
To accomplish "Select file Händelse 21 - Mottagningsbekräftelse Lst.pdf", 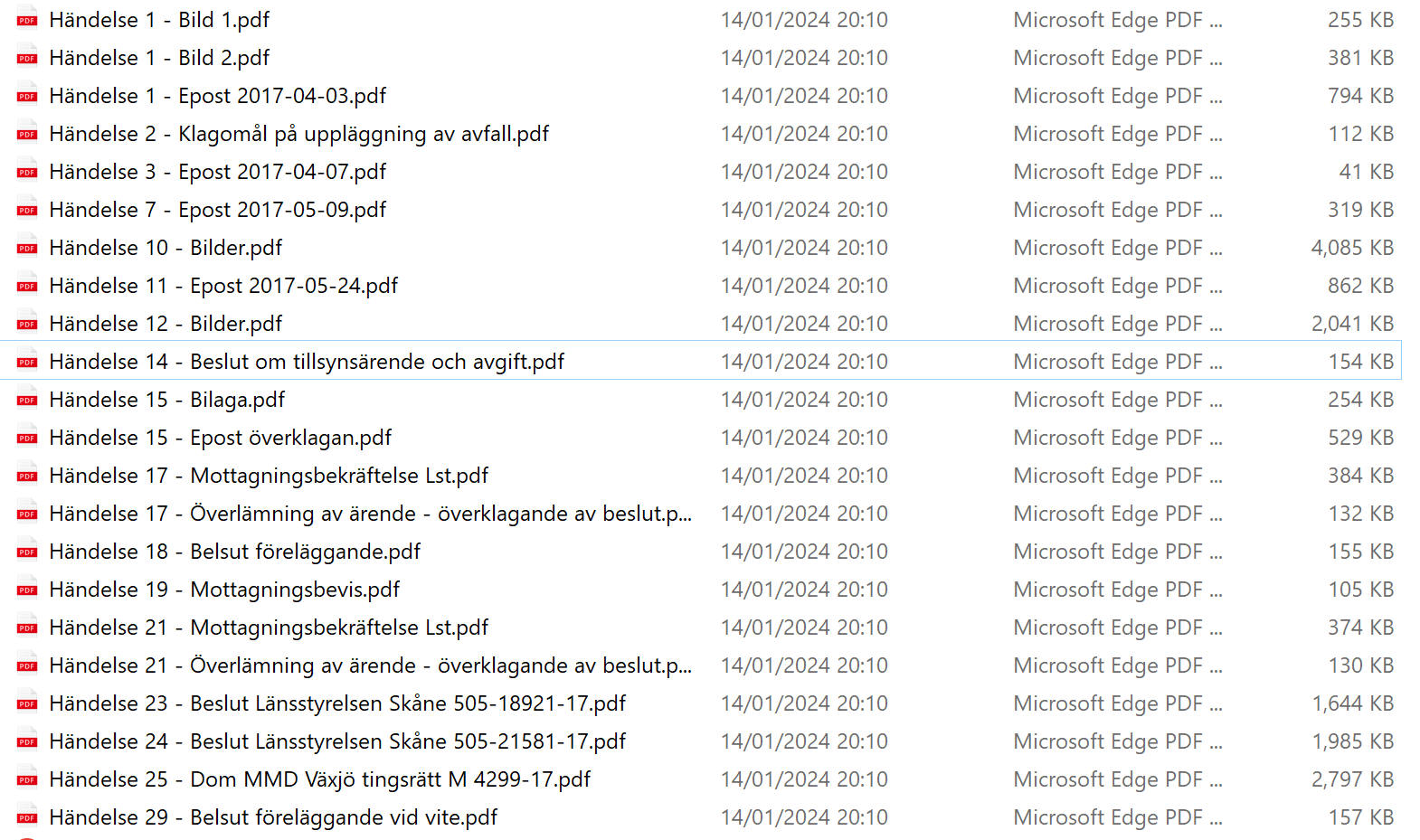I will point(269,628).
